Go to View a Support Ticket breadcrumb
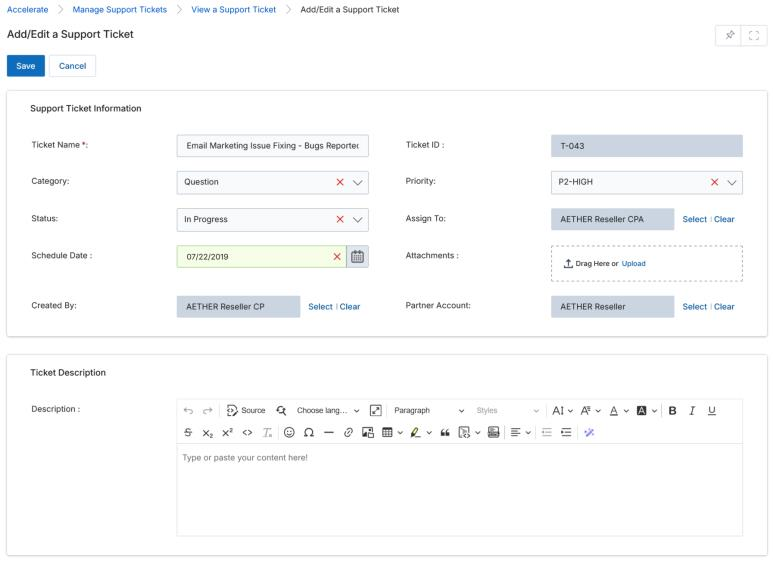773x561 pixels. [234, 9]
